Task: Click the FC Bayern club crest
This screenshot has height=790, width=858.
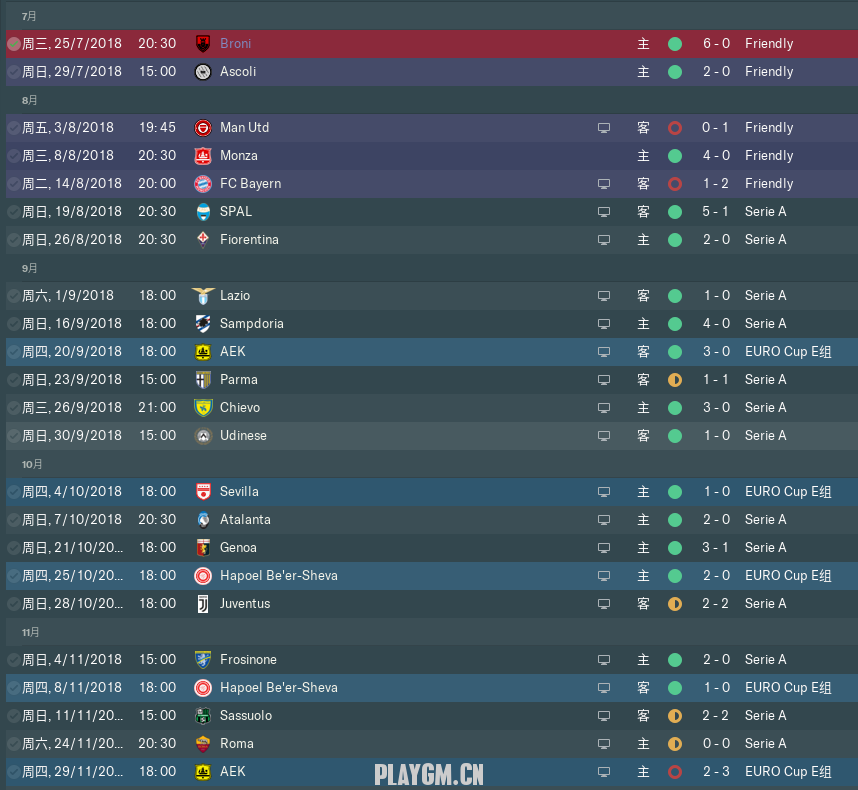Action: point(203,184)
